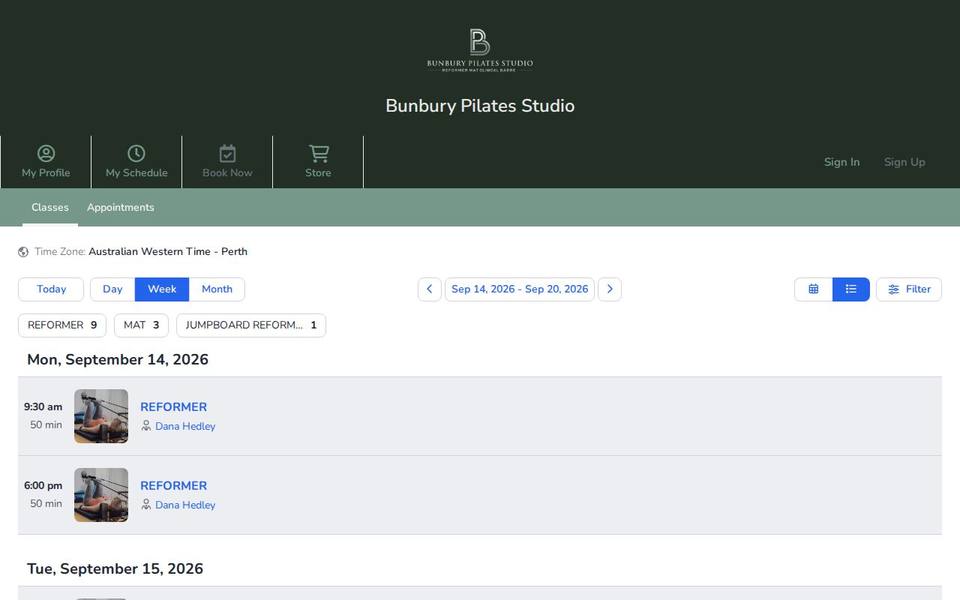The image size is (960, 600).
Task: Click the 9:30 am class thumbnail
Action: point(101,416)
